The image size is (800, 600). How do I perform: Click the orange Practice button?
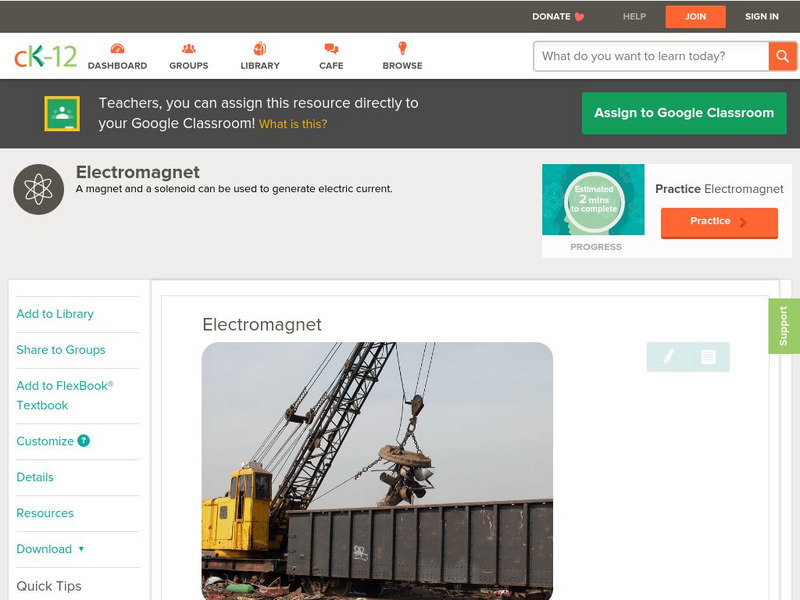point(719,222)
